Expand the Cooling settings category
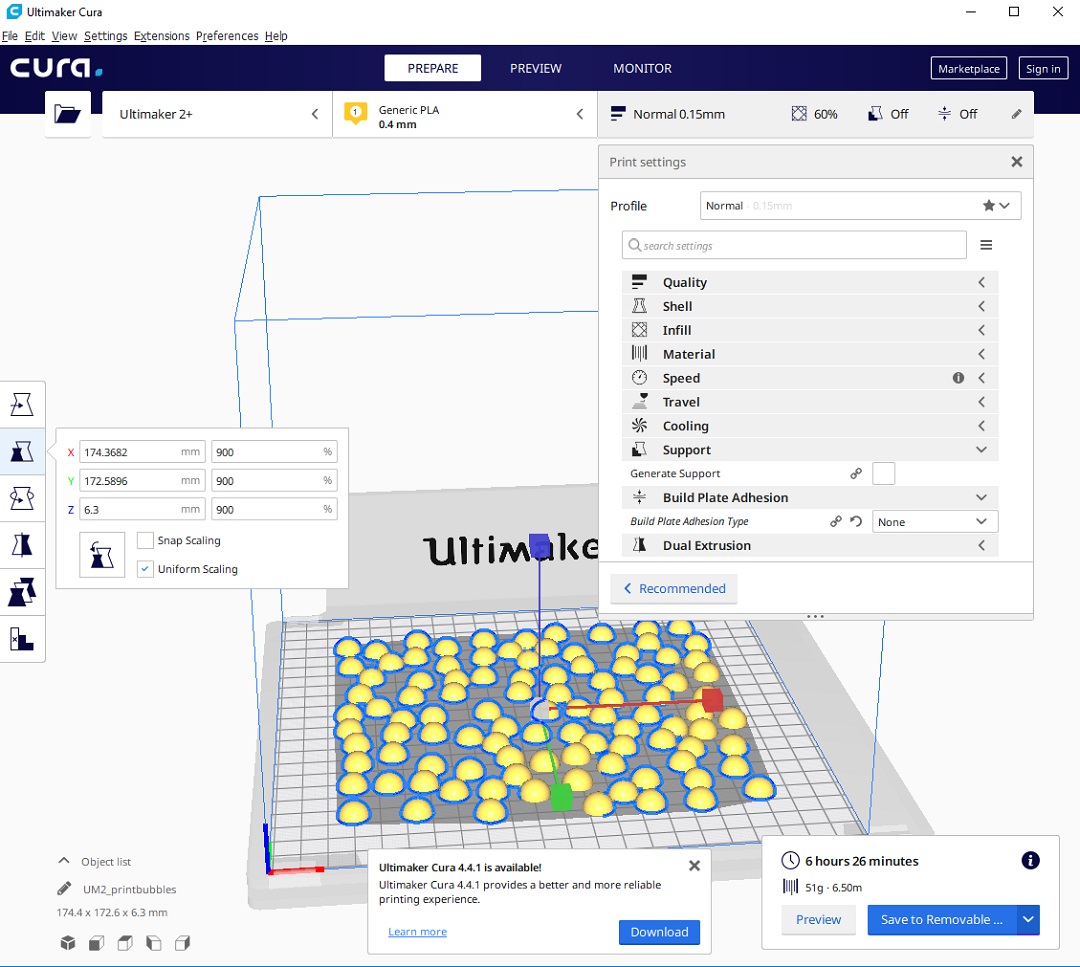The height and width of the screenshot is (967, 1080). click(810, 426)
